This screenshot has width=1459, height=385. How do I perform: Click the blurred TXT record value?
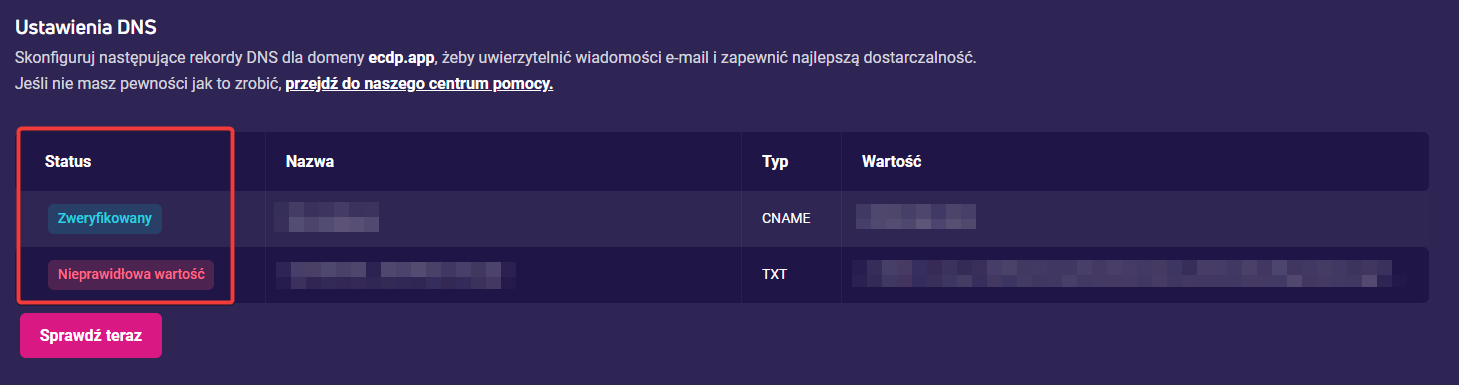(x=1121, y=274)
